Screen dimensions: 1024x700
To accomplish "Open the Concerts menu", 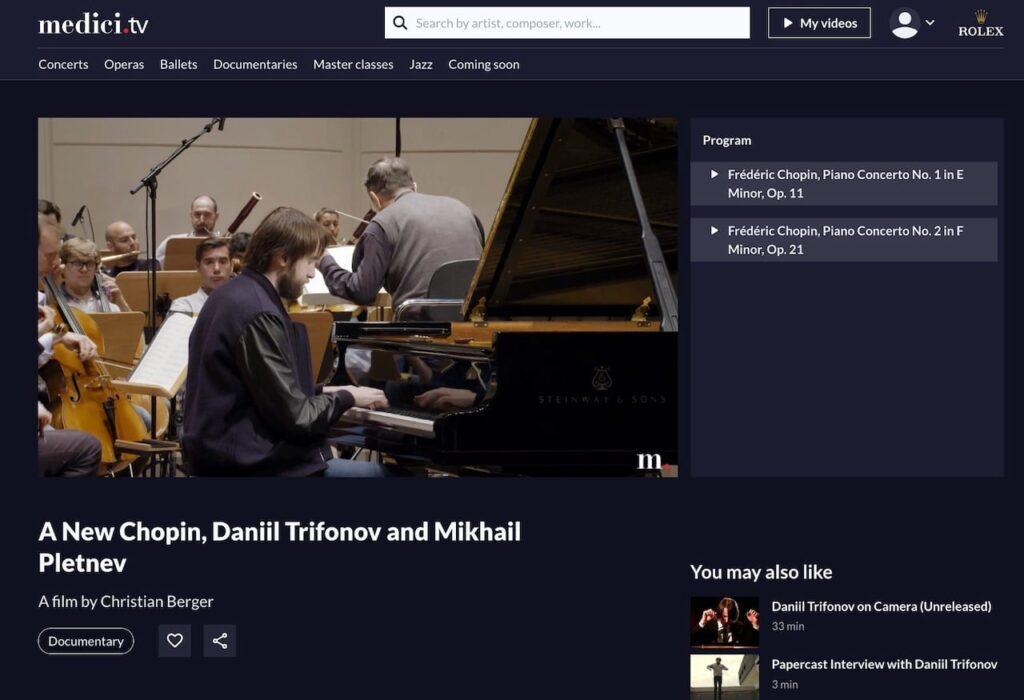I will pos(63,64).
